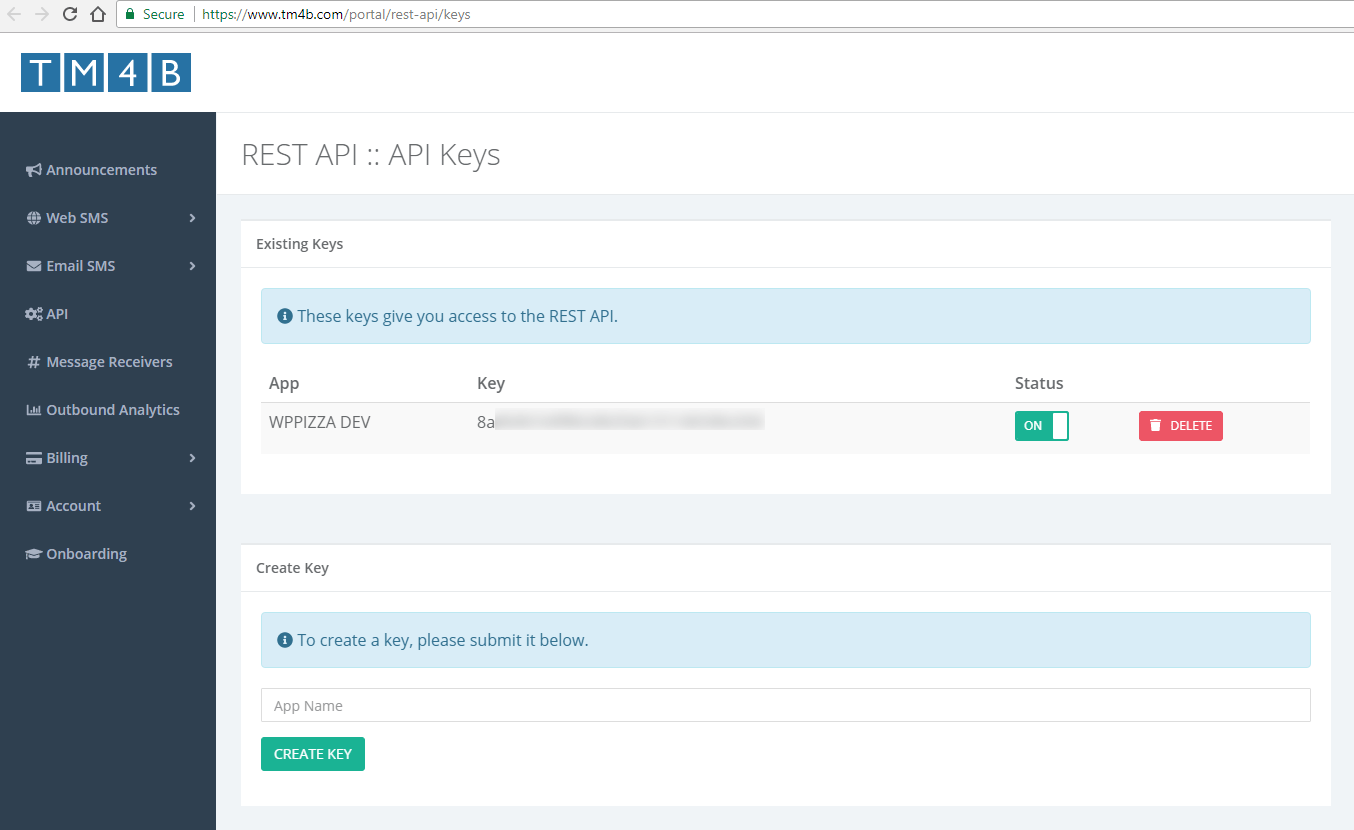Click the browser back arrow
1354x830 pixels.
click(14, 14)
